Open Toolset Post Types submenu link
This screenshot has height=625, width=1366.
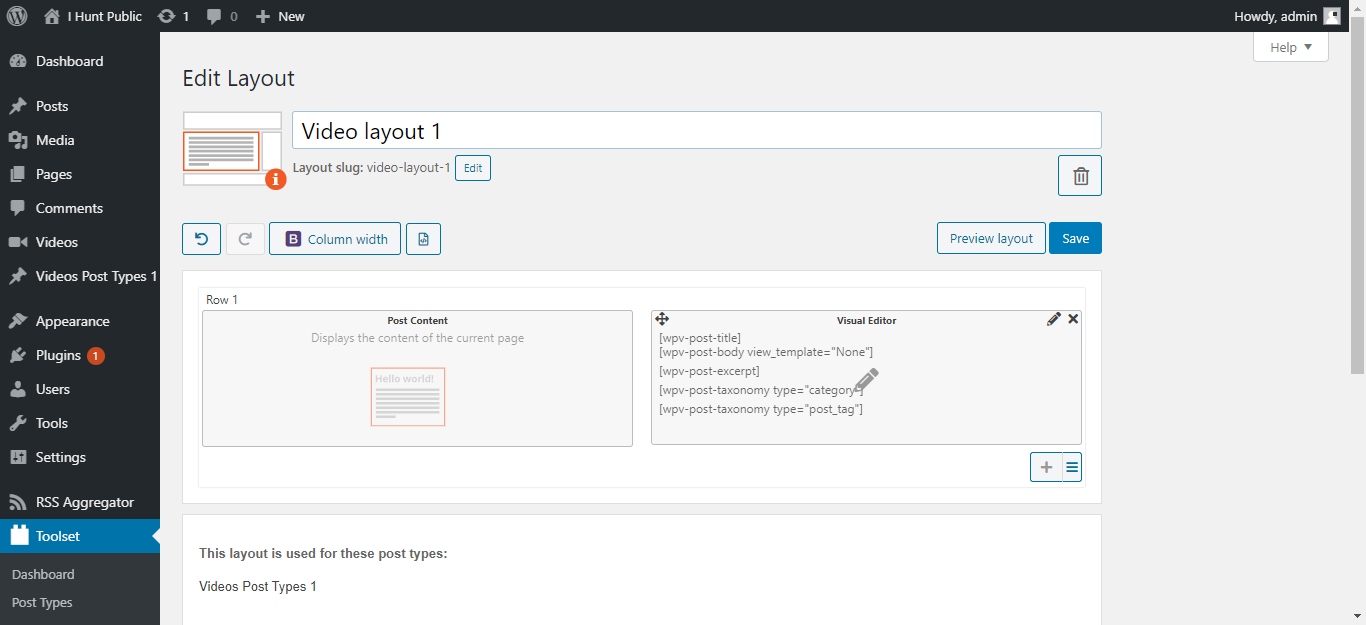tap(42, 602)
